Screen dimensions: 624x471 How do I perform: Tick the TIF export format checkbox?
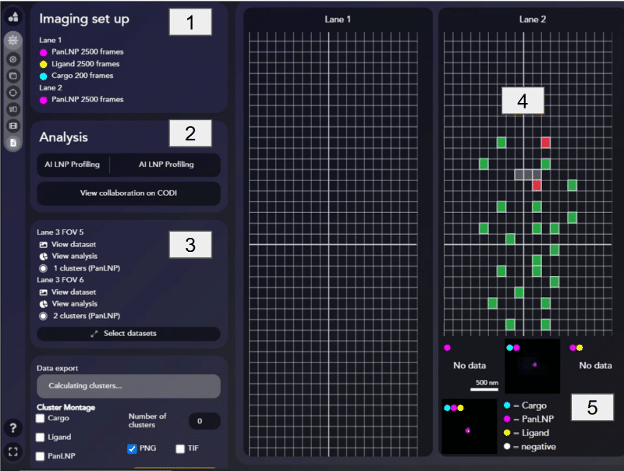(180, 449)
